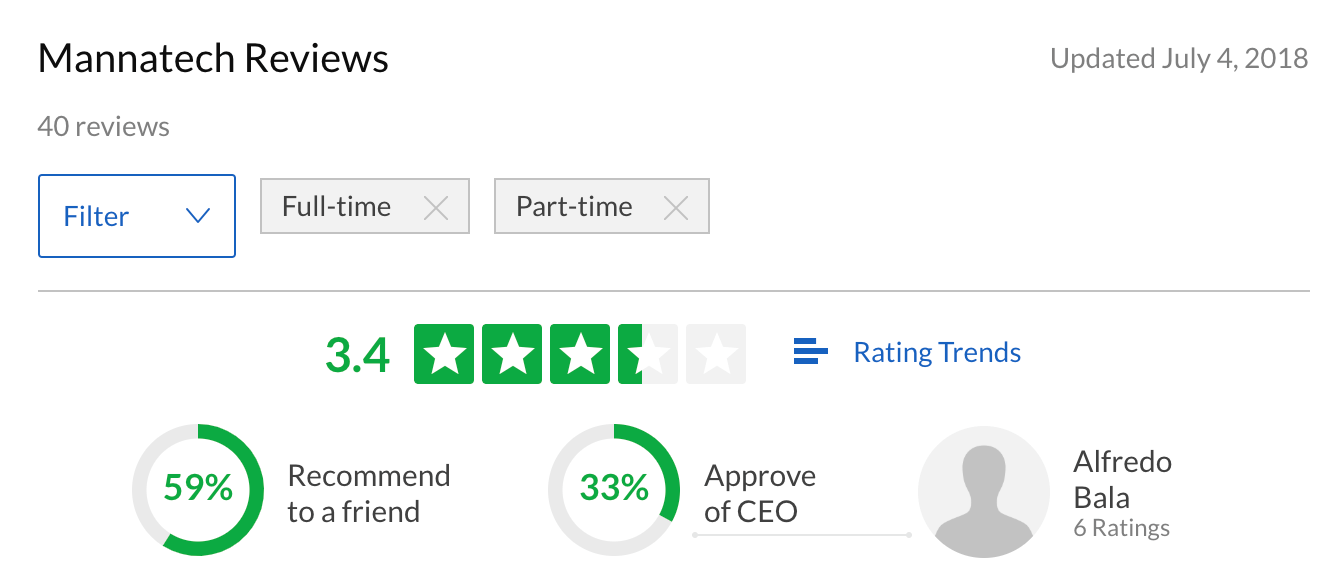This screenshot has width=1334, height=584.
Task: Click the Full-time filter chip label
Action: [336, 207]
